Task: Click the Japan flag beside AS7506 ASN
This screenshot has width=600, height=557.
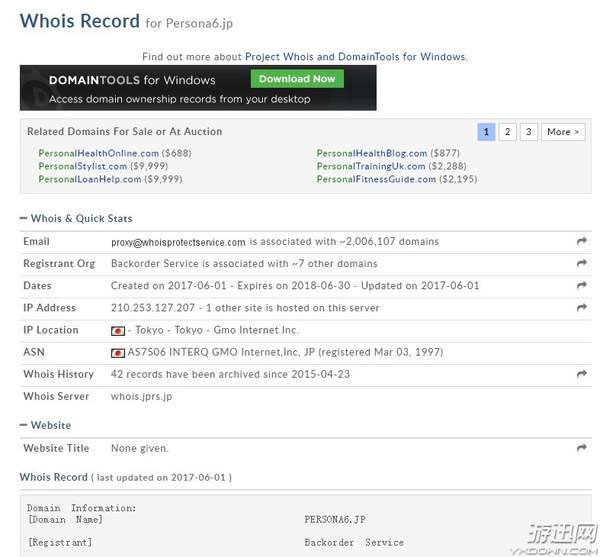Action: click(118, 353)
